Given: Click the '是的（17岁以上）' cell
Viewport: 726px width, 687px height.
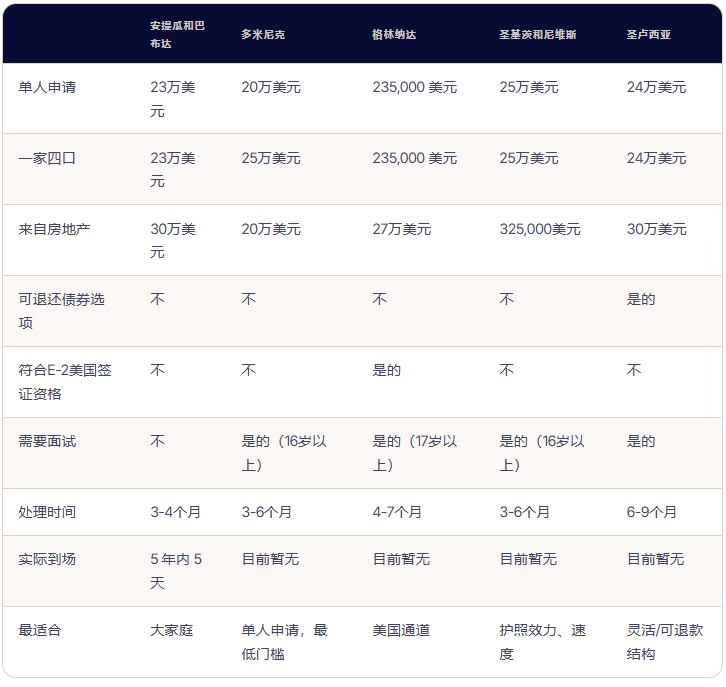Looking at the screenshot, I should (x=415, y=453).
